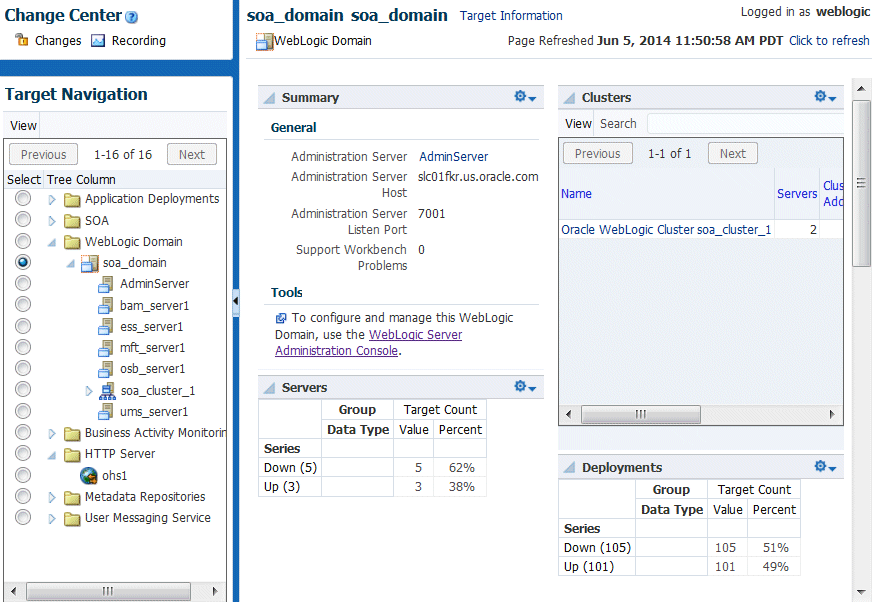Select radio button for AdminServer row

point(23,283)
